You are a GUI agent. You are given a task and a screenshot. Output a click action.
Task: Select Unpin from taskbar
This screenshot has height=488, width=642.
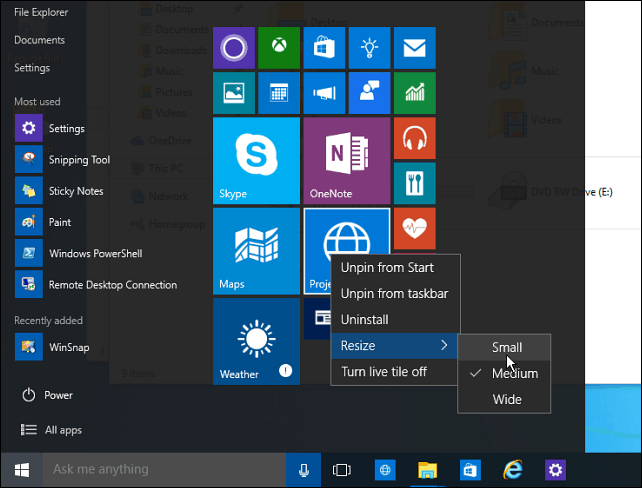[x=395, y=294]
